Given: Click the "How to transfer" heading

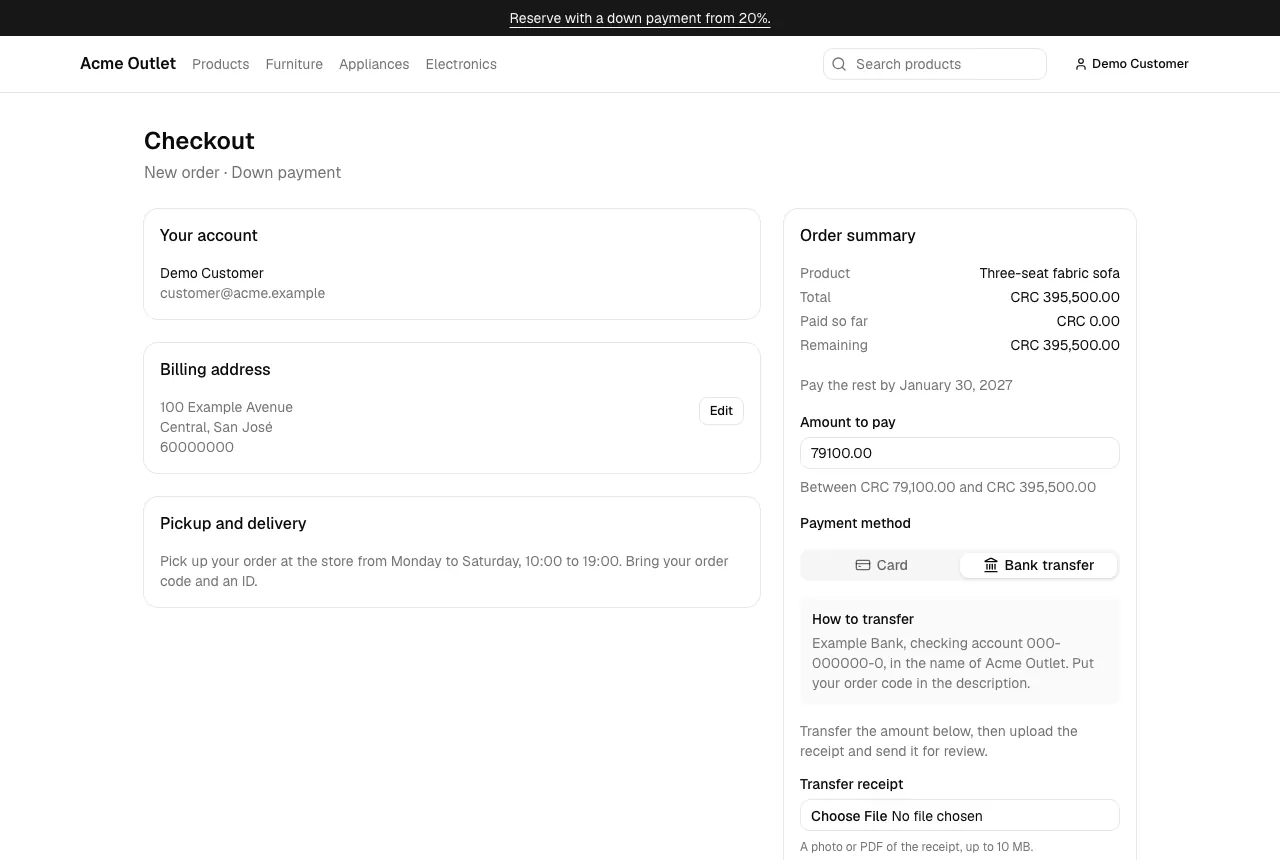Looking at the screenshot, I should pos(863,619).
